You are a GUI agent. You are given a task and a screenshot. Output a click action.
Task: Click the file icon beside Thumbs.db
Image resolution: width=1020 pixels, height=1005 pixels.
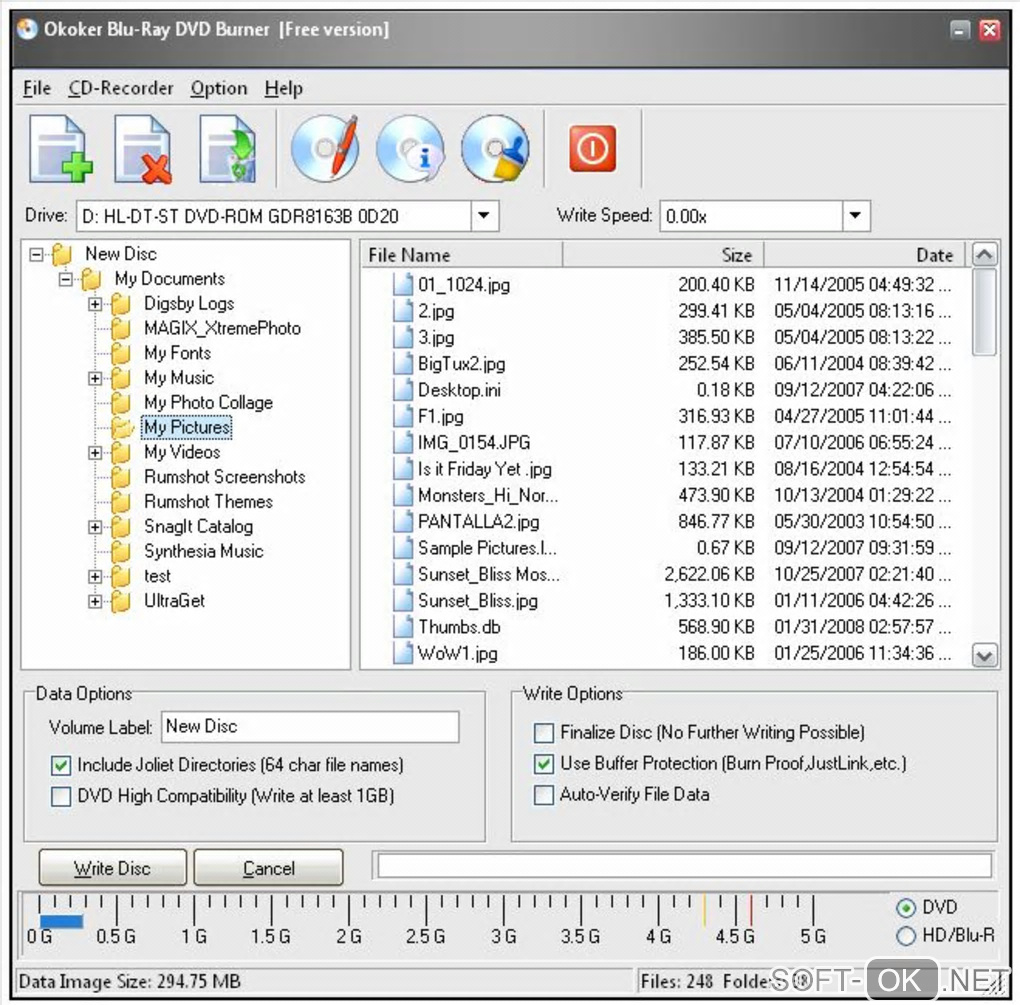coord(403,626)
